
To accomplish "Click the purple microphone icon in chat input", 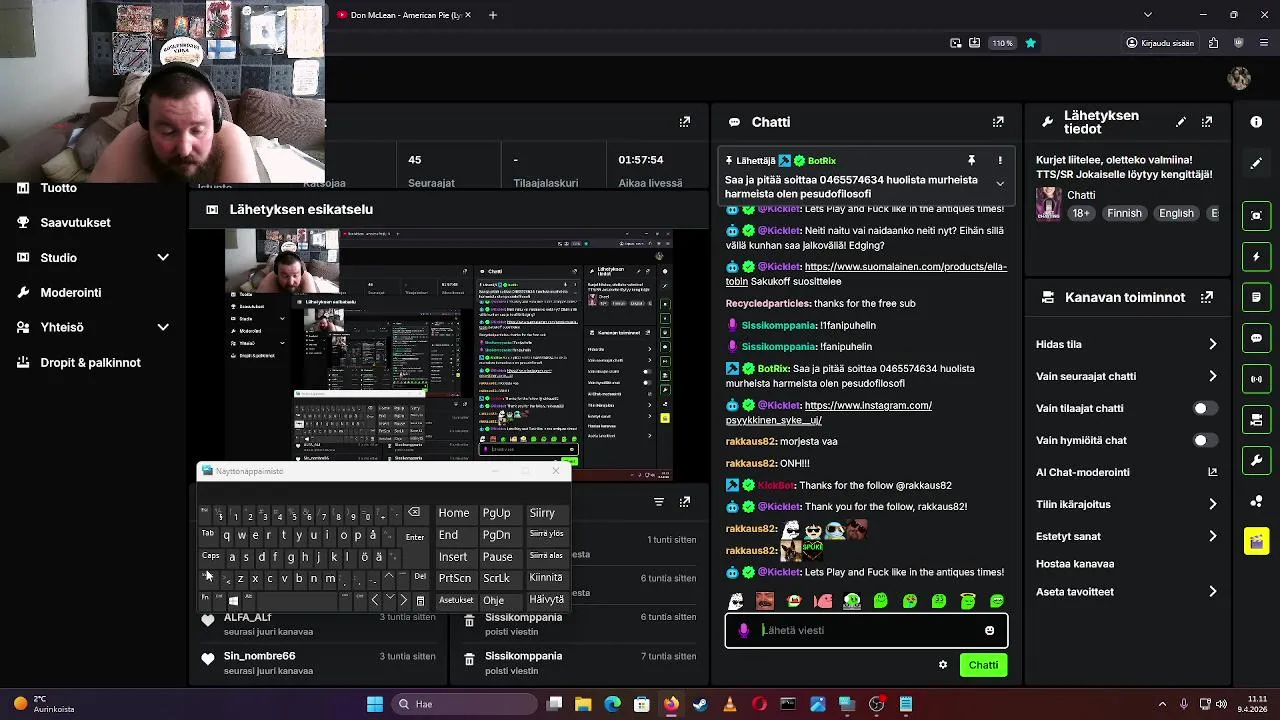I will point(744,630).
